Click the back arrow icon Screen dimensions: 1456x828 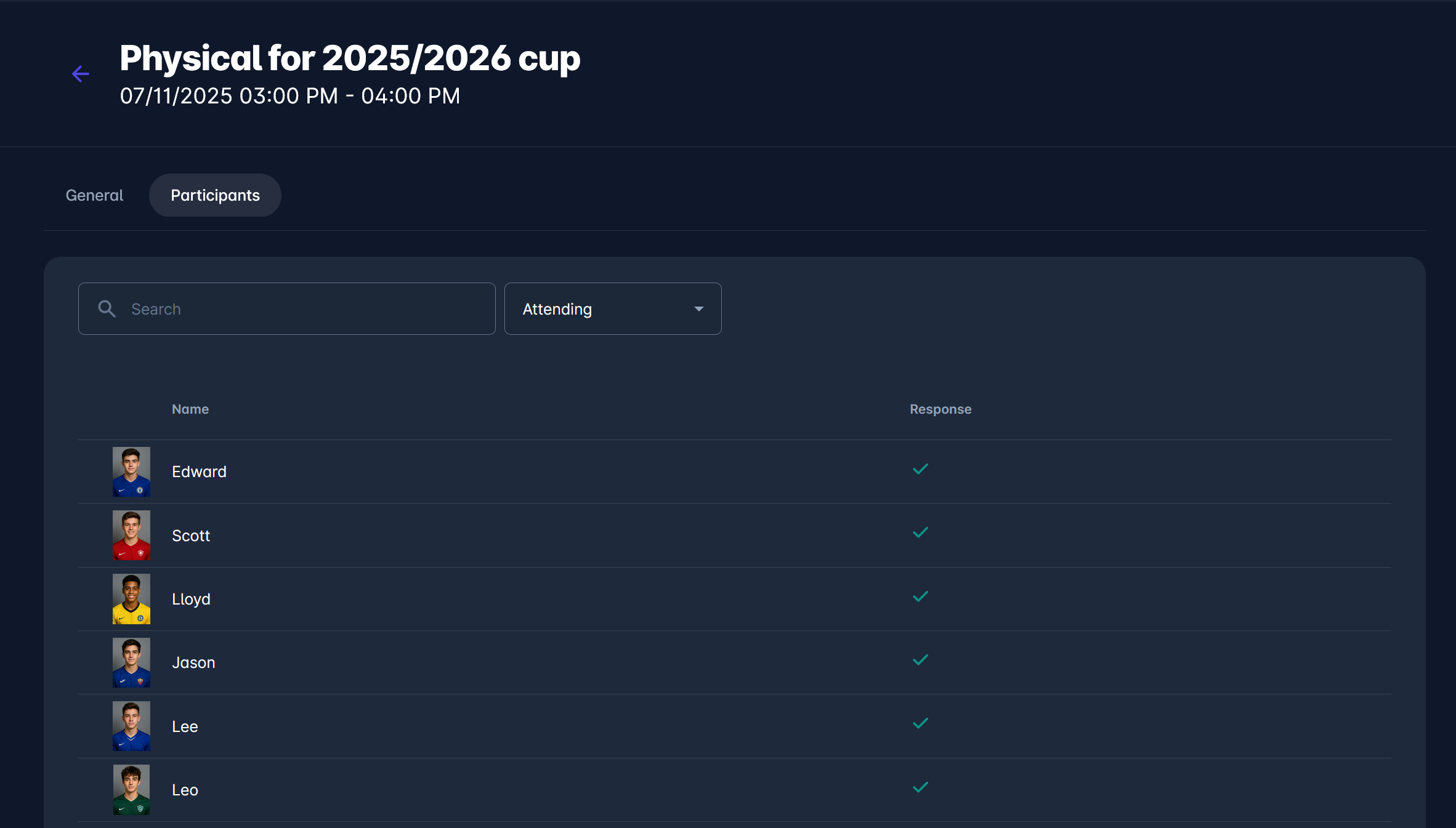[x=81, y=74]
